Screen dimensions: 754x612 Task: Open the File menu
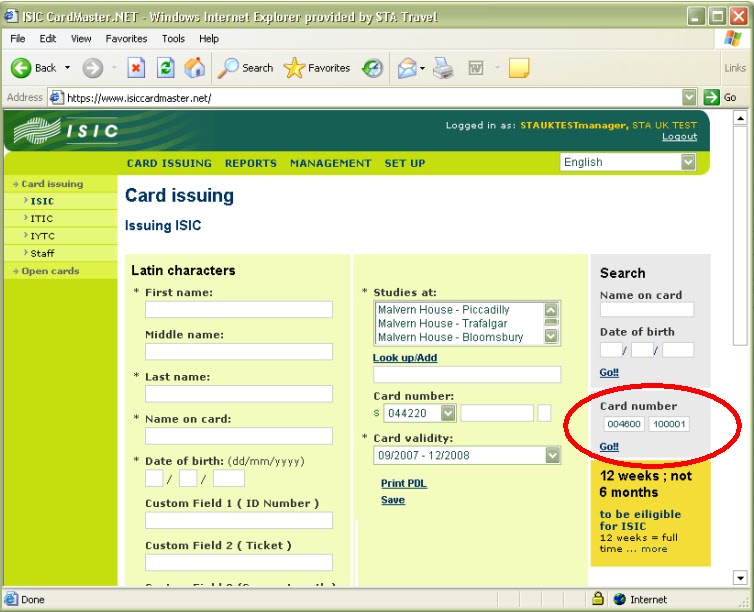[x=18, y=38]
